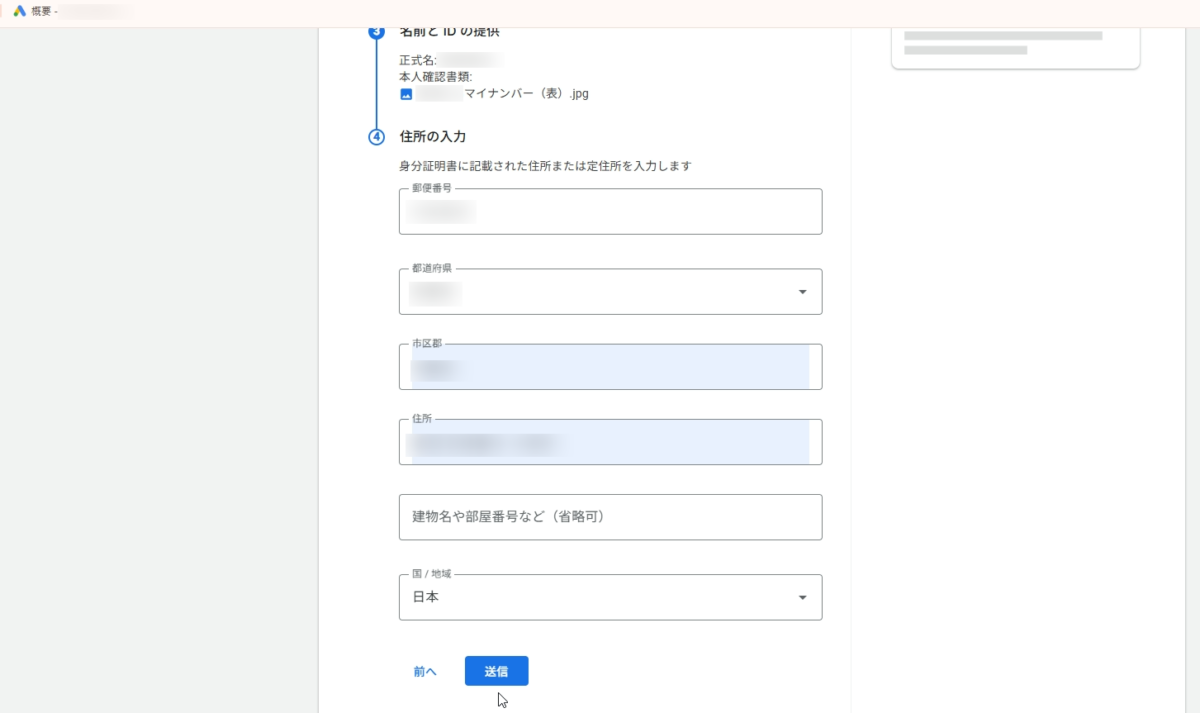Click the step 4 circle indicator
This screenshot has height=713, width=1200.
coord(376,137)
